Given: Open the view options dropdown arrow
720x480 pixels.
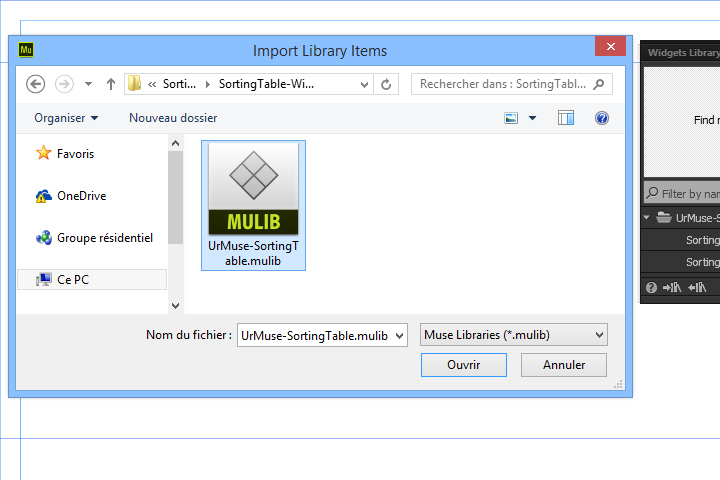Looking at the screenshot, I should click(x=532, y=118).
